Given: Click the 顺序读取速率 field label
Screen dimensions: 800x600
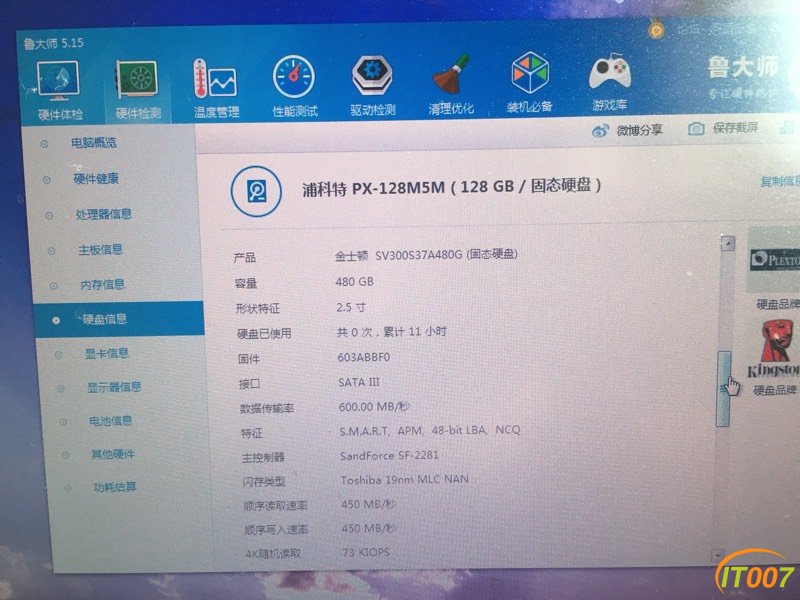Looking at the screenshot, I should 276,506.
